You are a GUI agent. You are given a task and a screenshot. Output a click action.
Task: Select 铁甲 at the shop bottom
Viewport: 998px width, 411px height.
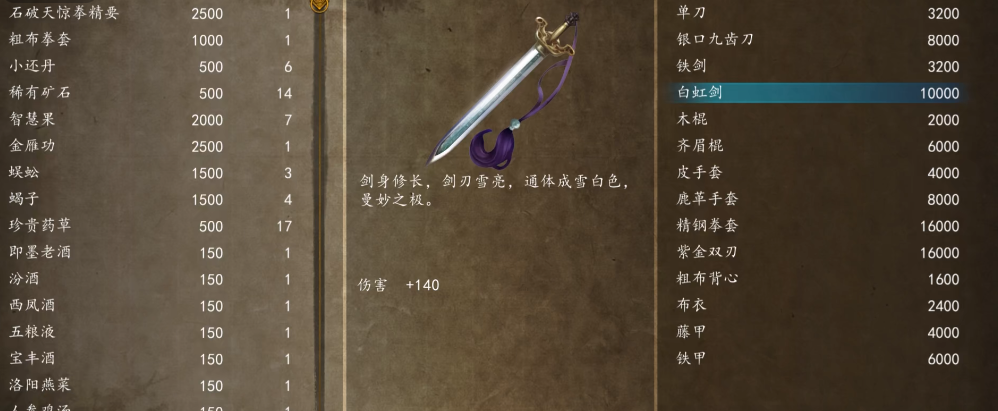point(819,359)
